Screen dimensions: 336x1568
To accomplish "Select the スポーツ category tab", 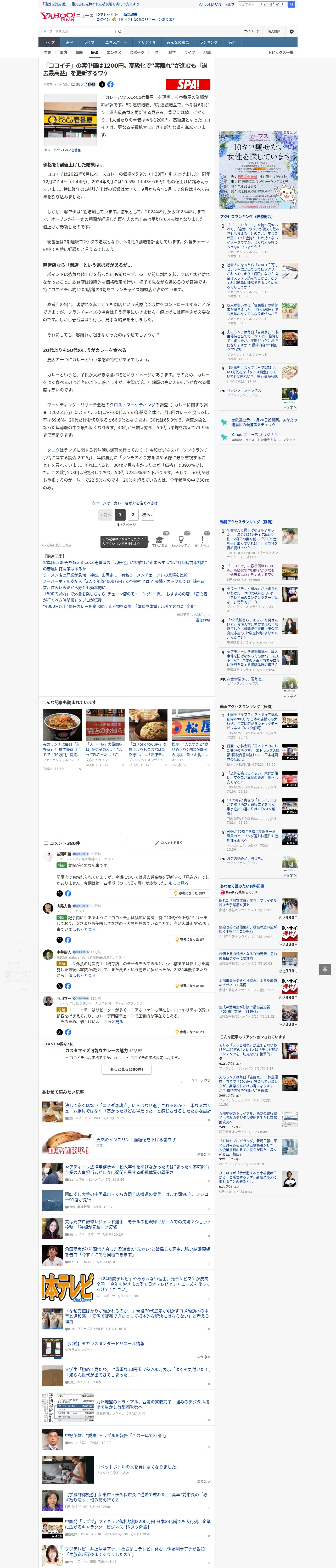I will (x=137, y=52).
